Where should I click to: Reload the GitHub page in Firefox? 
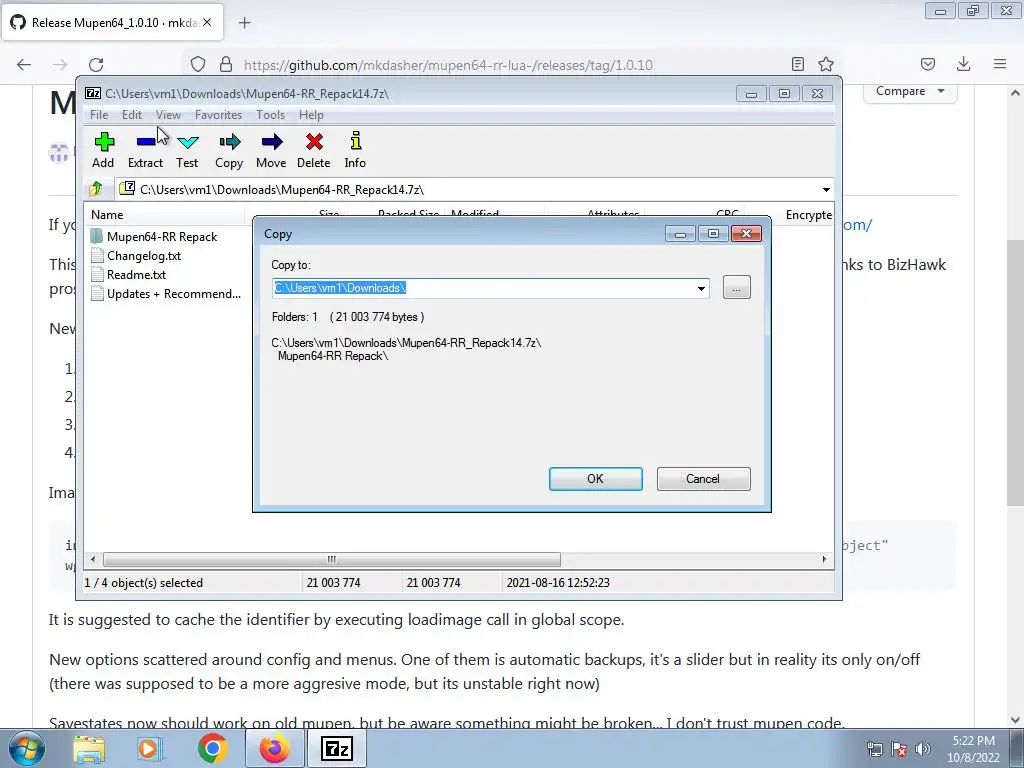click(x=96, y=65)
